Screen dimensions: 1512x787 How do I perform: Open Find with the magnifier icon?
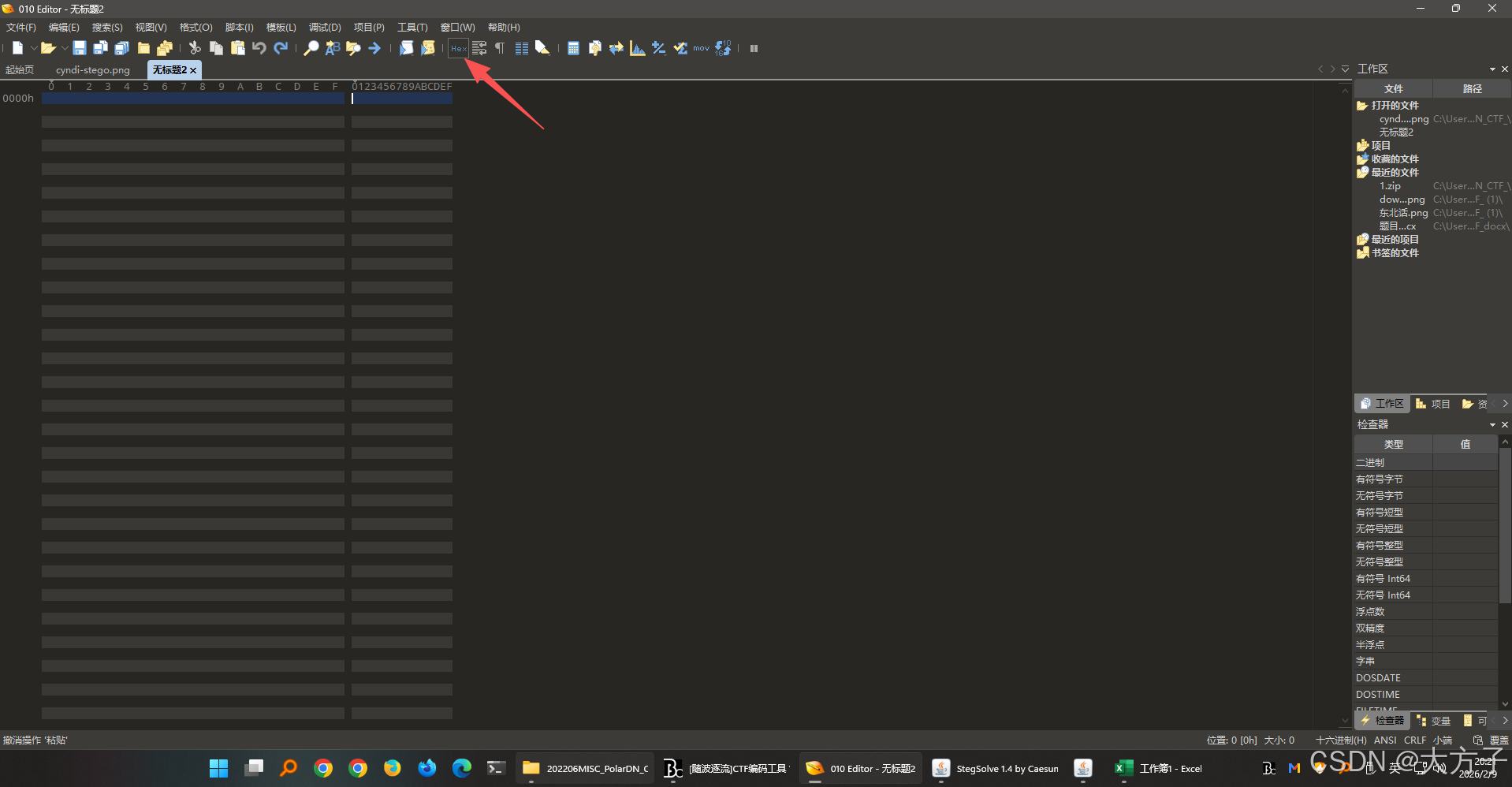311,48
